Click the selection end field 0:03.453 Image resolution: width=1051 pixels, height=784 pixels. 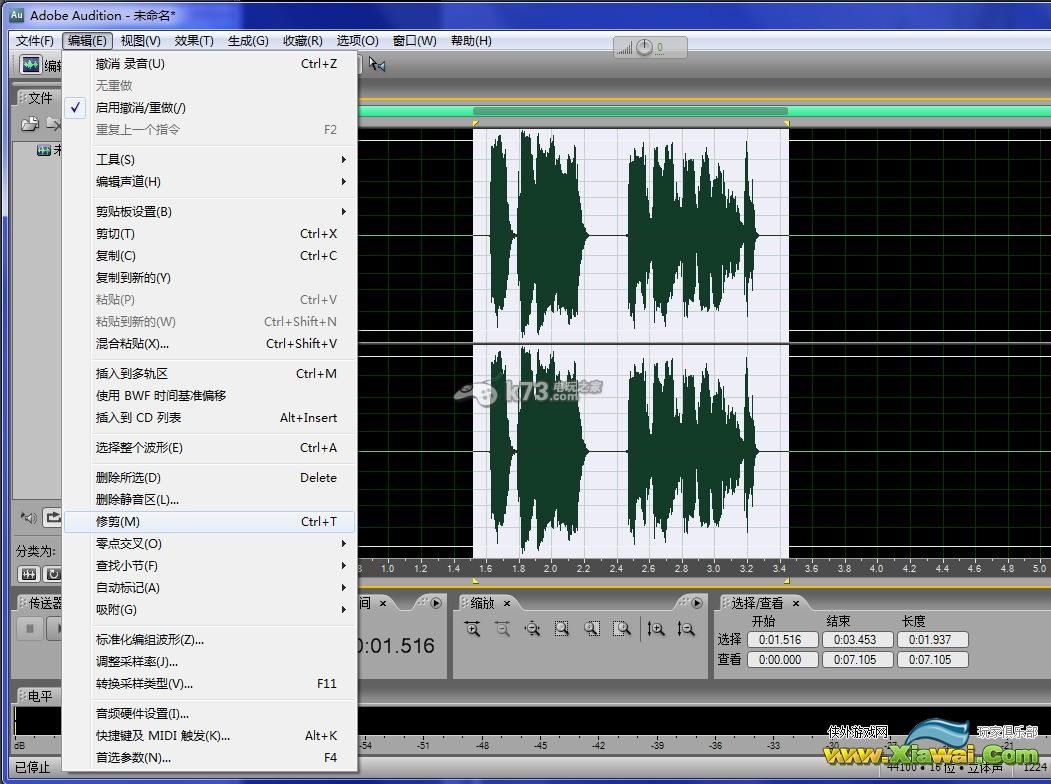(x=857, y=640)
